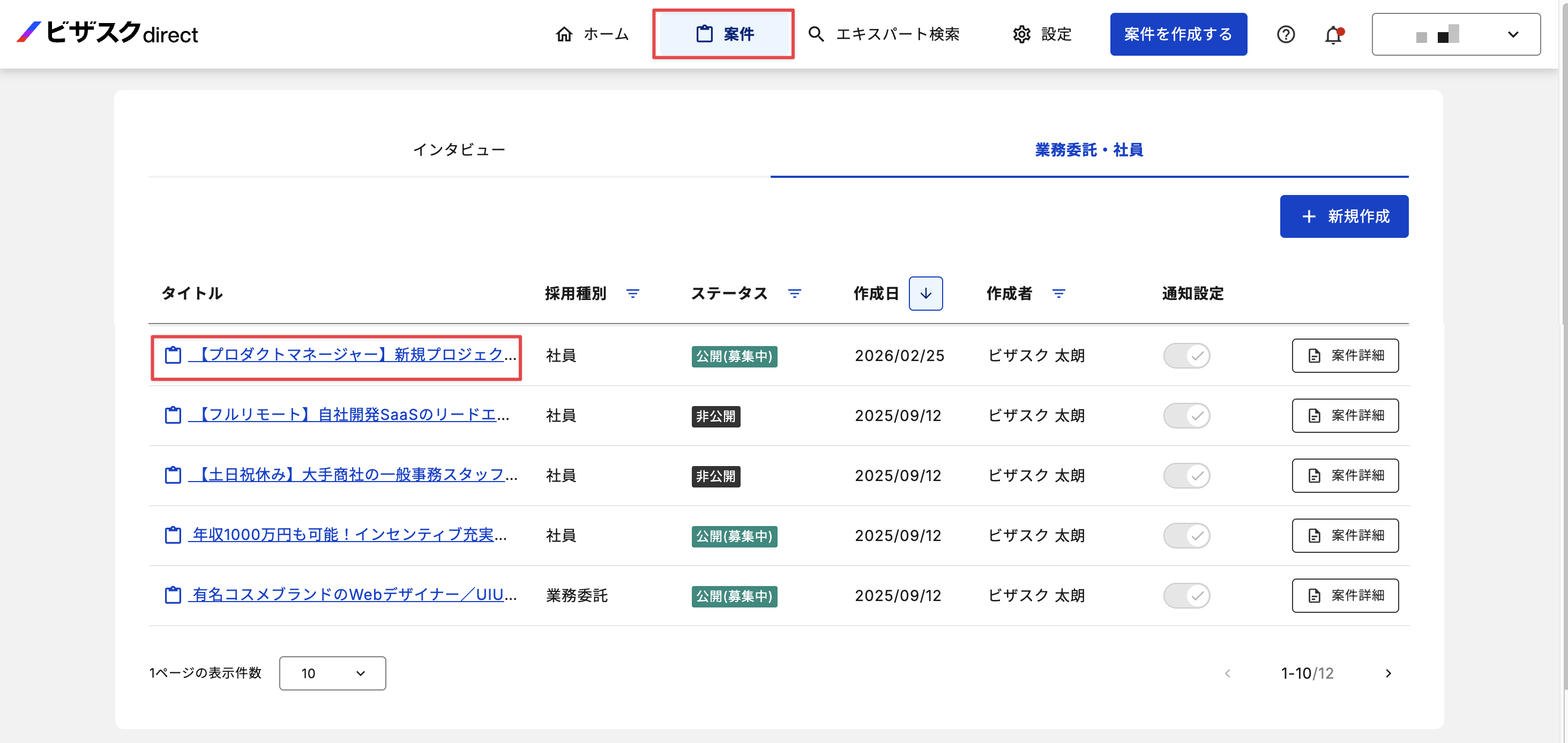Screen dimensions: 1568x743
Task: Click the 公開(募集中) badge in 年収1000万円 row
Action: (734, 536)
